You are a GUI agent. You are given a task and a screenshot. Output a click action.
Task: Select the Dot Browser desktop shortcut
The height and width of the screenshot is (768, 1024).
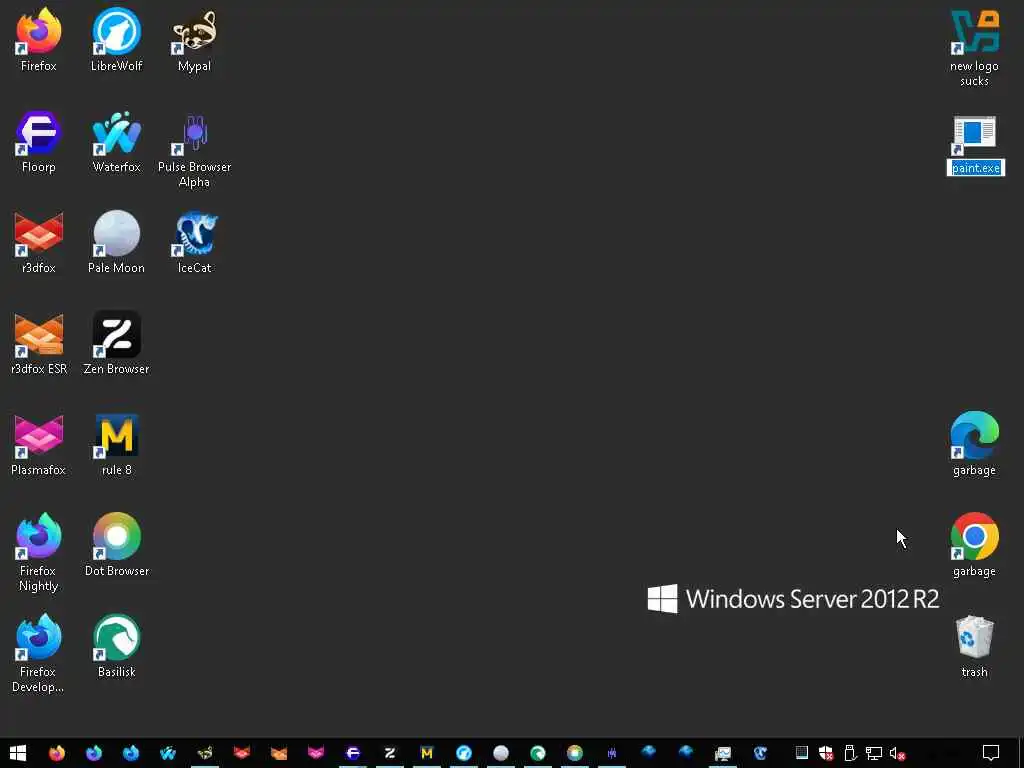point(116,545)
